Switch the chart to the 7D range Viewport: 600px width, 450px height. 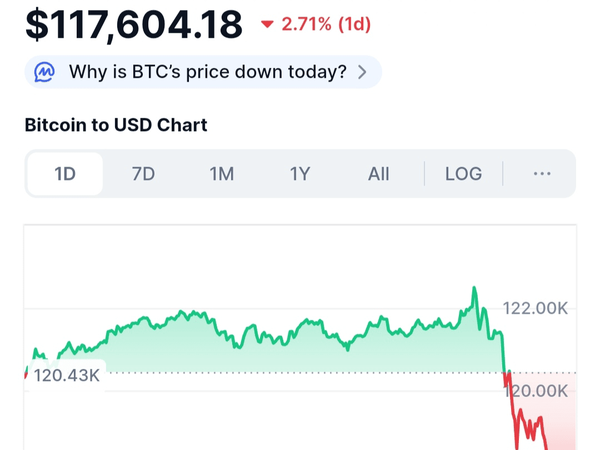point(143,174)
